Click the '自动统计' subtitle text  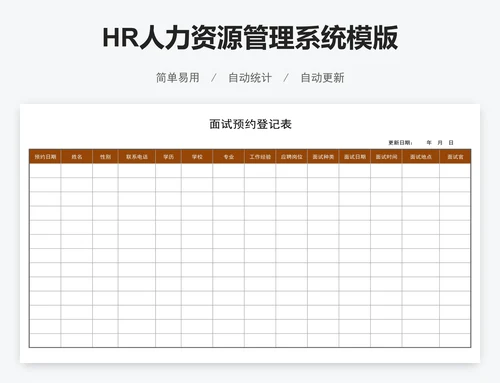click(250, 78)
